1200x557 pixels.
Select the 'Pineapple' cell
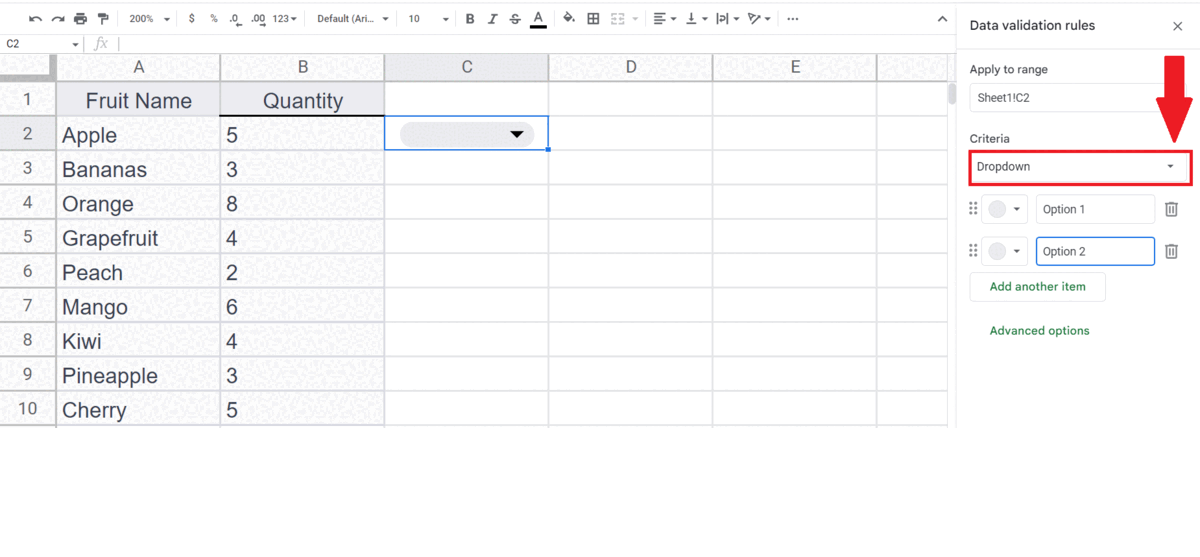pos(138,375)
